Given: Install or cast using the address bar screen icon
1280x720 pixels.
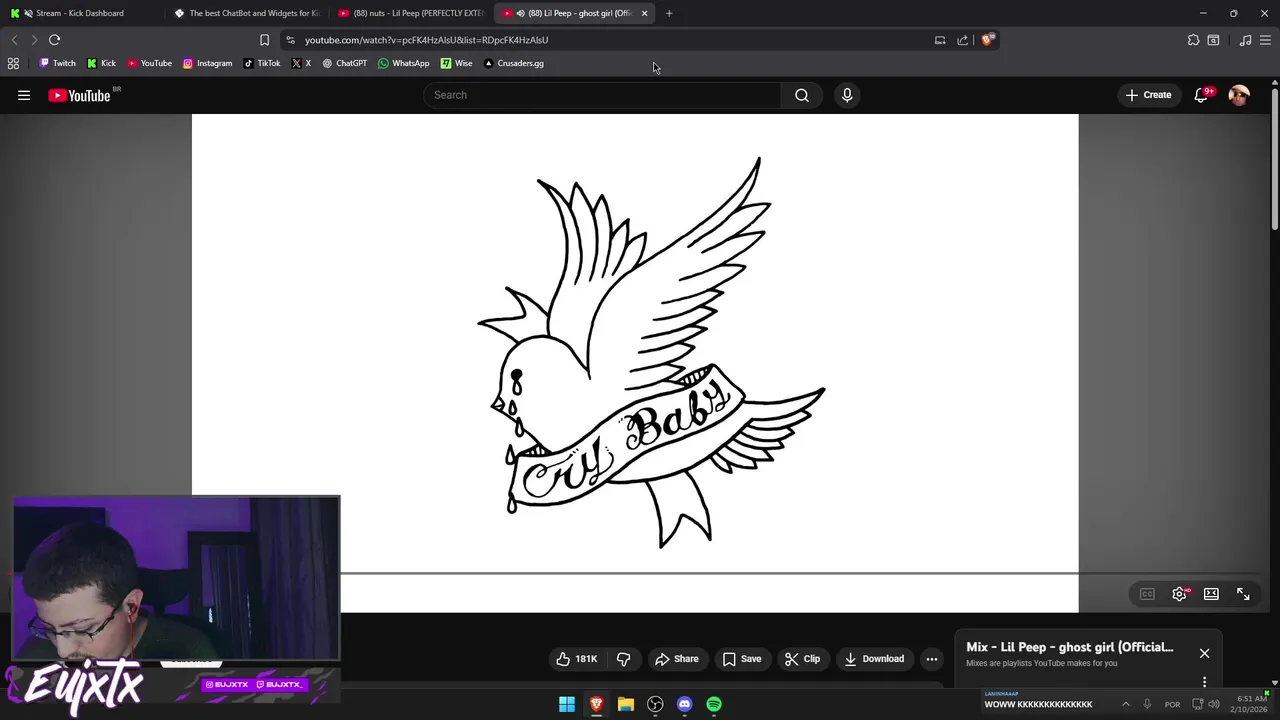Looking at the screenshot, I should pos(940,40).
